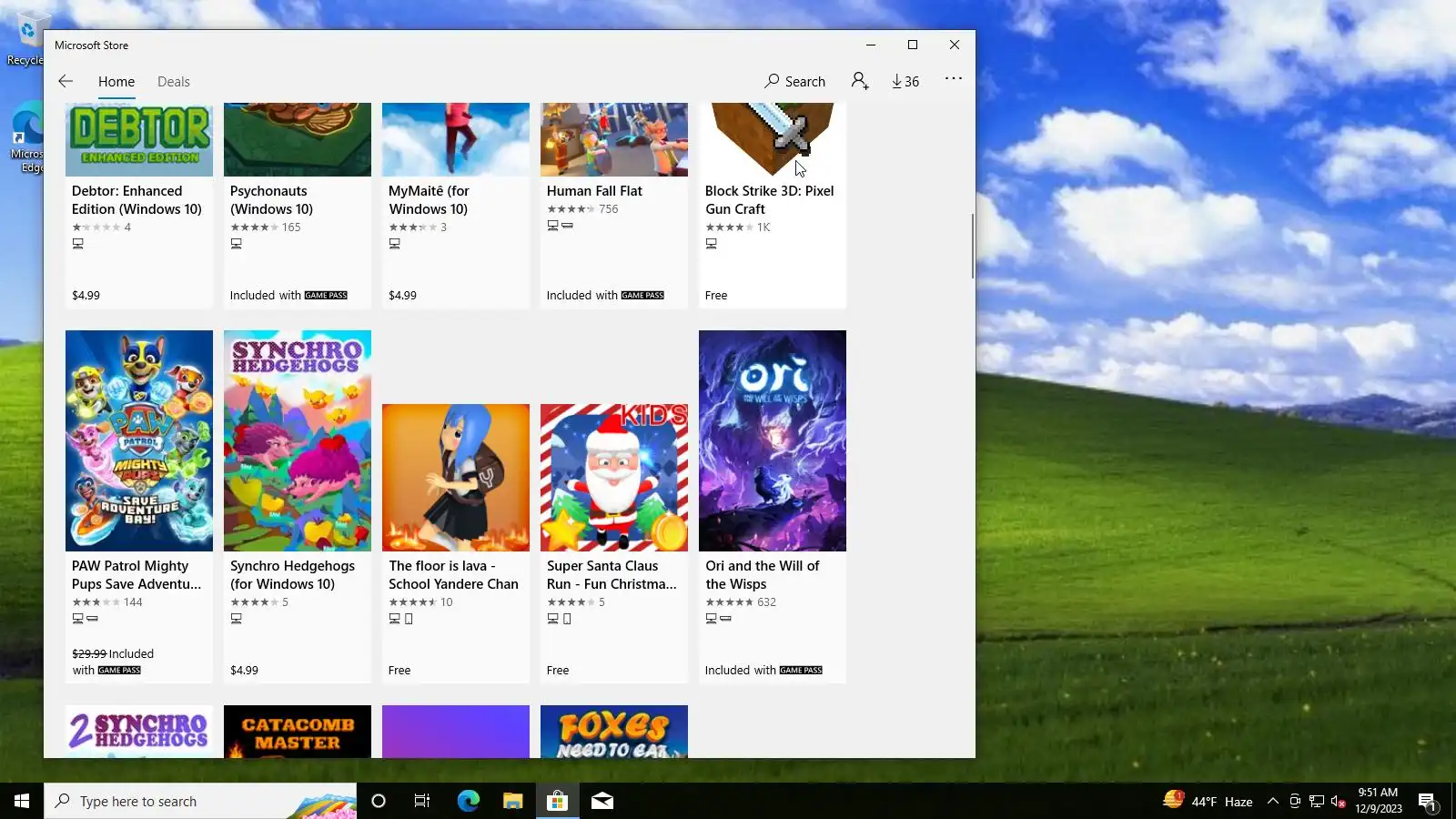The image size is (1456, 819).
Task: Show hidden system tray icons
Action: coord(1273,801)
